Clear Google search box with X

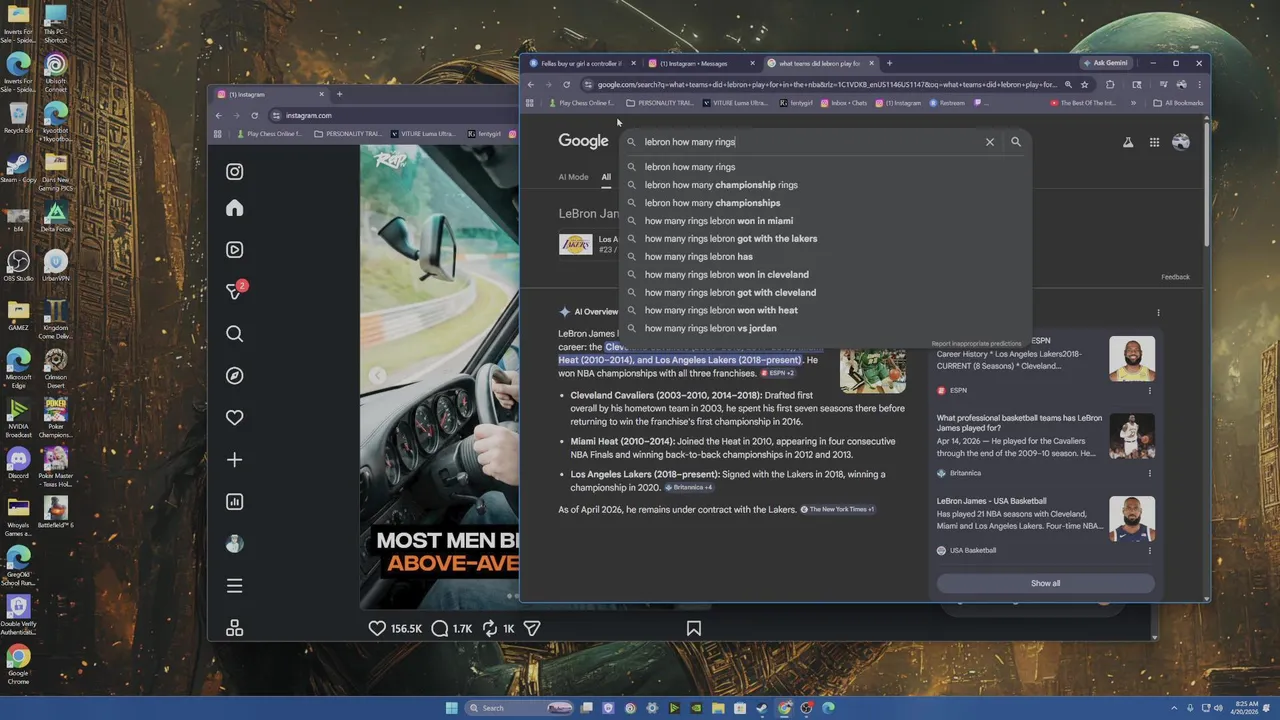(990, 142)
